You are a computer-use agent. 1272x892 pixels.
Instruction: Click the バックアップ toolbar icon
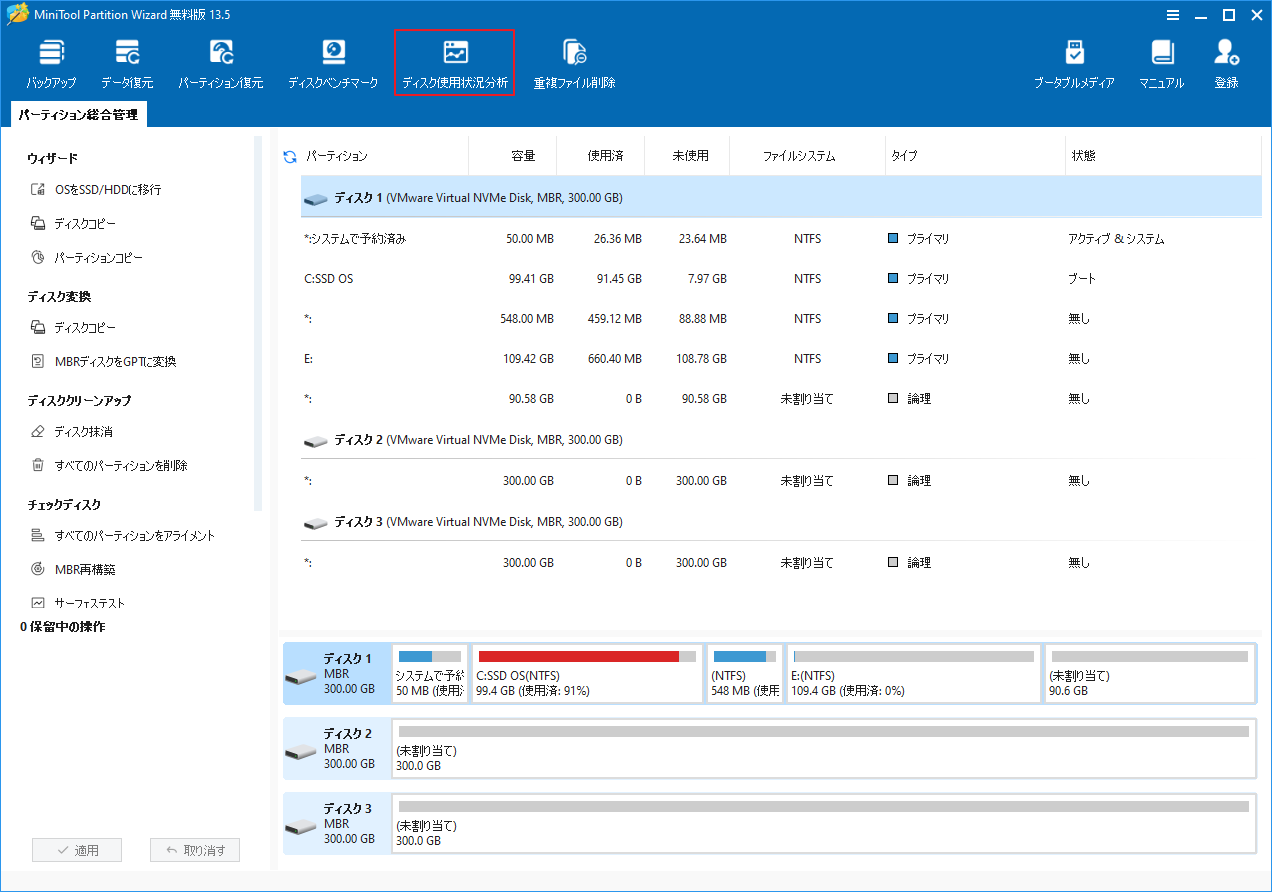click(51, 60)
